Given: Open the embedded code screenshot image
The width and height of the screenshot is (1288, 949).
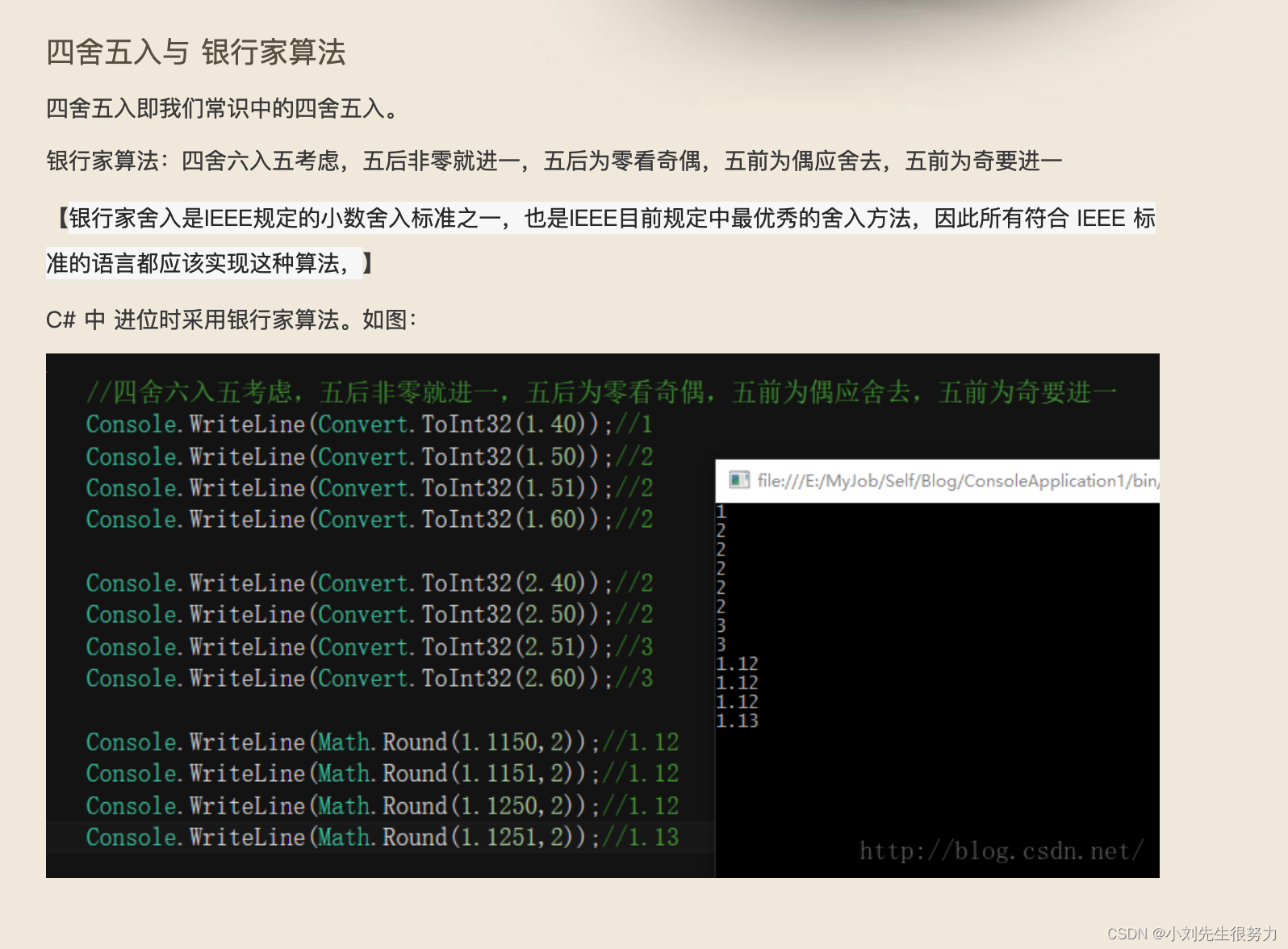Looking at the screenshot, I should pyautogui.click(x=603, y=616).
